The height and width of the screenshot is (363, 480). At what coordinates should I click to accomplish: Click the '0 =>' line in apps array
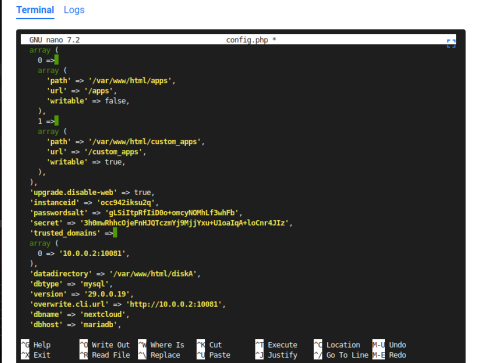[x=48, y=60]
